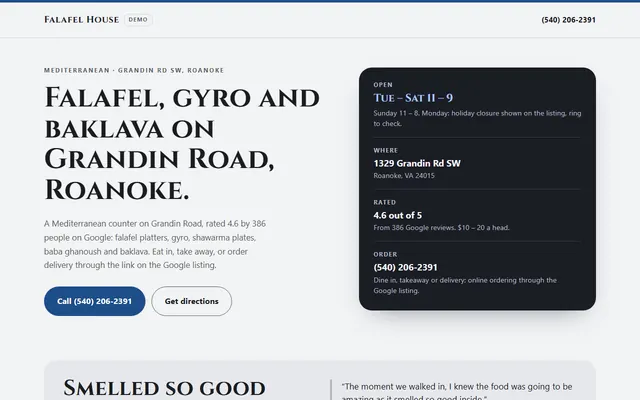Screen dimensions: 640x400
Task: Click the 1329 Grandin Rd SW address
Action: tap(417, 163)
